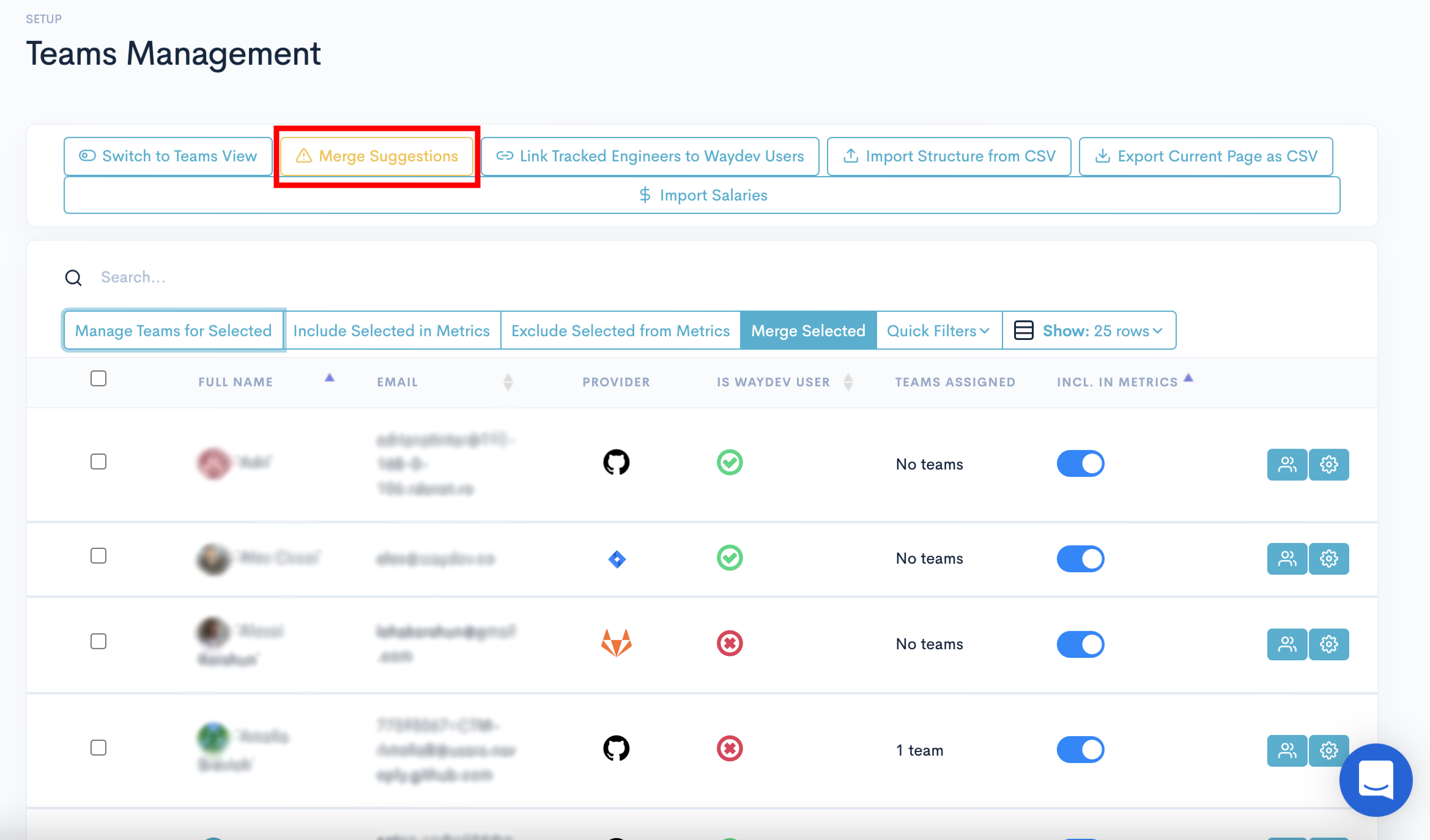Click the first row's manage teams people icon
Viewport: 1430px width, 840px height.
coord(1287,465)
